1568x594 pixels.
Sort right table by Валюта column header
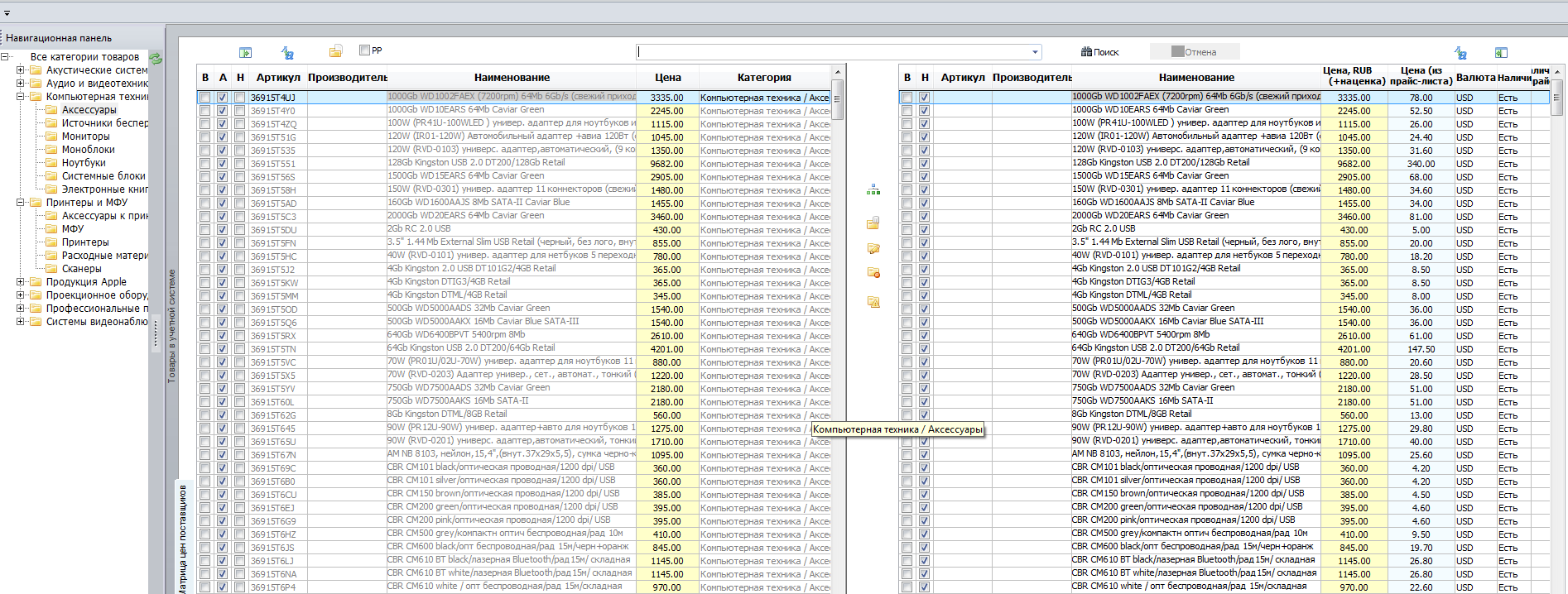pos(1476,78)
